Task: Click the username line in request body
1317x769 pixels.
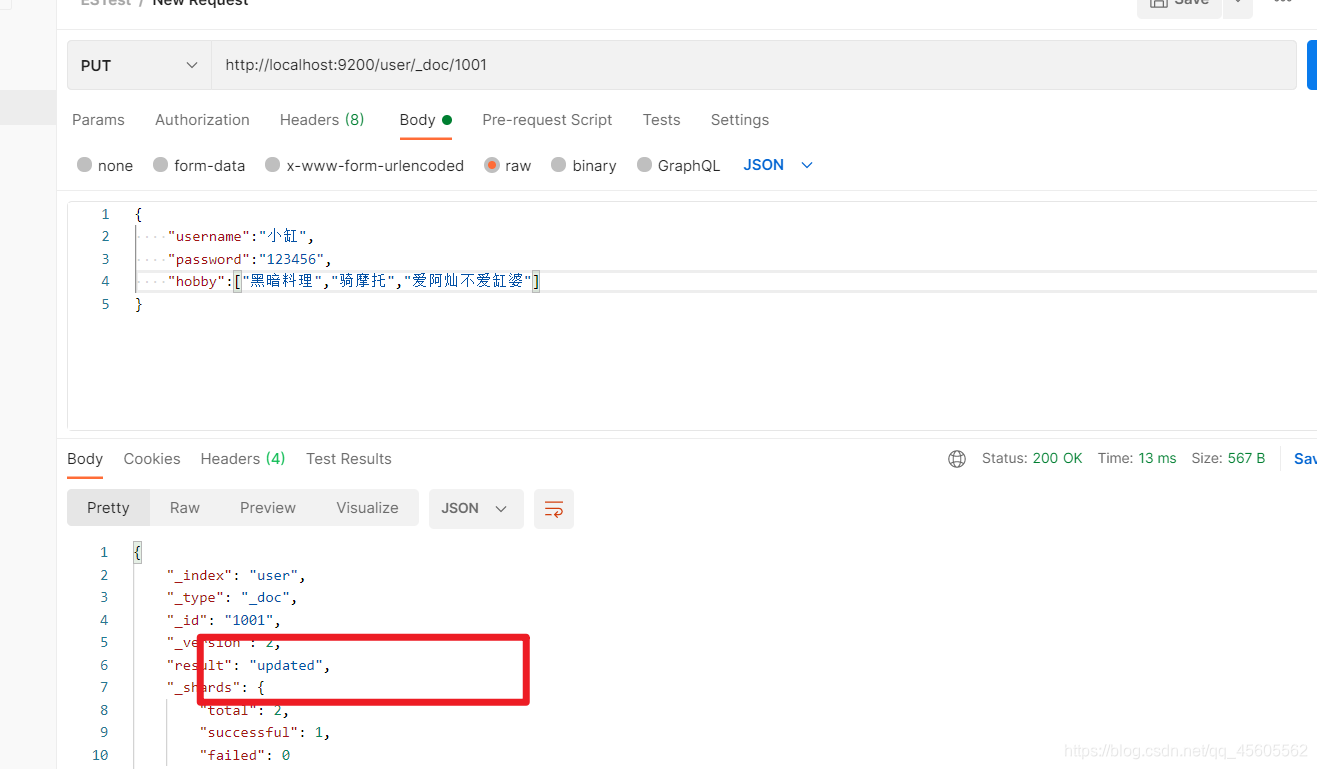Action: click(x=241, y=237)
